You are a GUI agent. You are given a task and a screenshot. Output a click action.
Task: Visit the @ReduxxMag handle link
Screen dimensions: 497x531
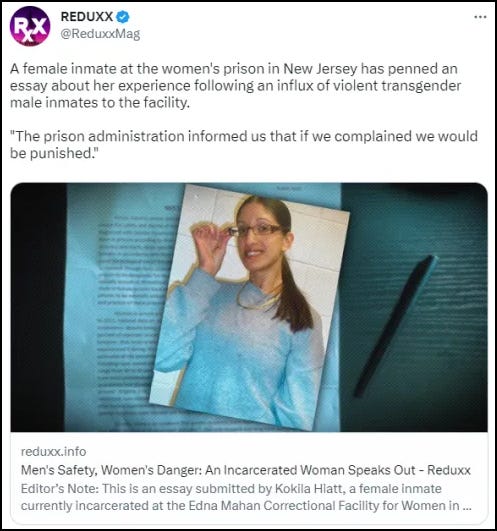pos(100,34)
